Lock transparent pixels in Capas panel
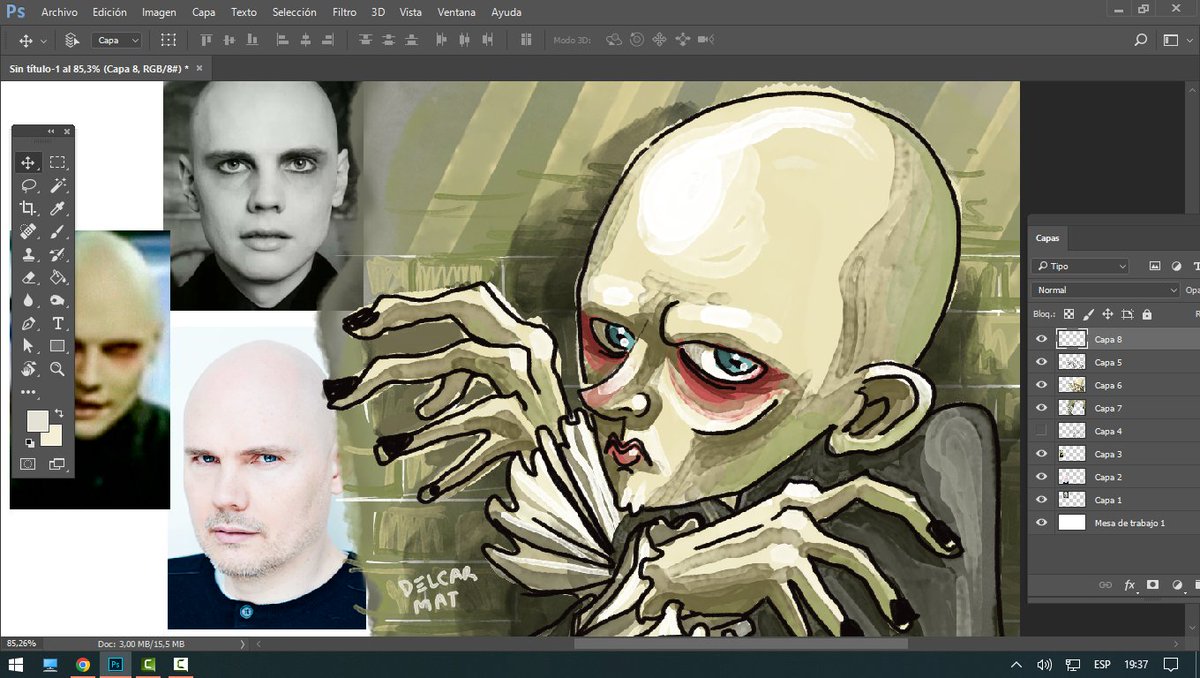Screen dimensions: 1200x678 (1069, 314)
